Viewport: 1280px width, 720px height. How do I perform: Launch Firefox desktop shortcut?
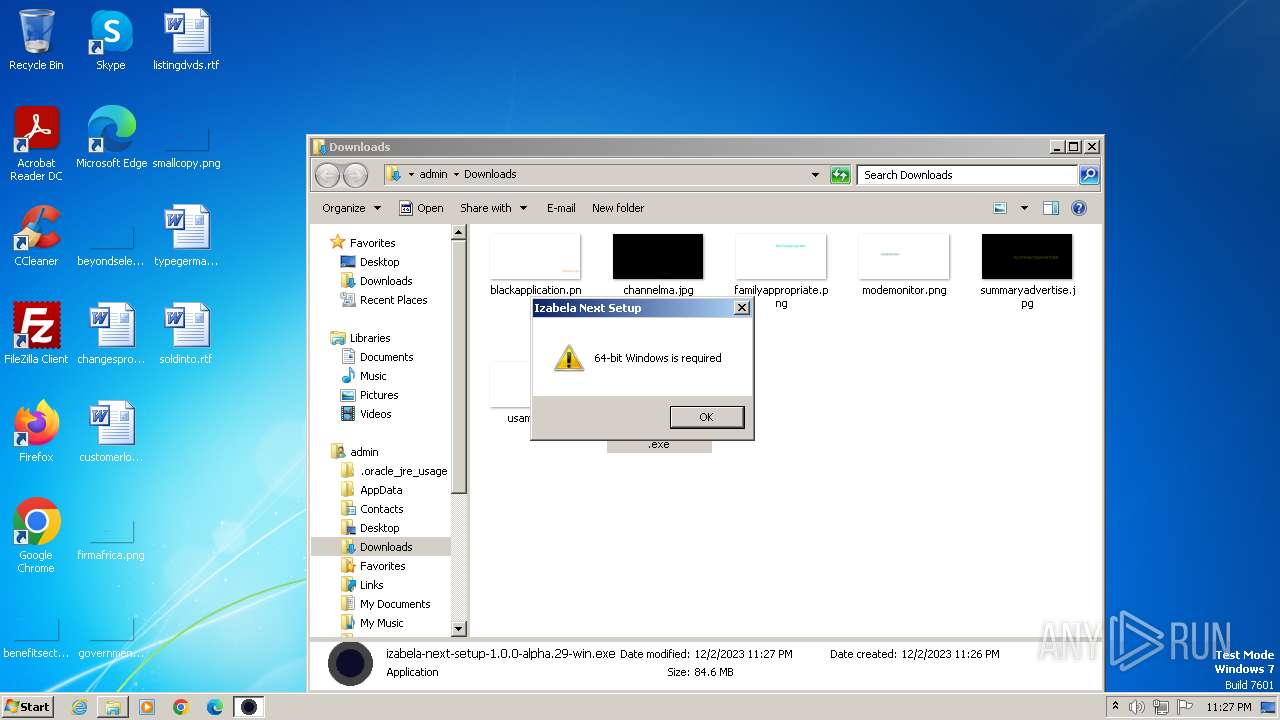[x=36, y=432]
